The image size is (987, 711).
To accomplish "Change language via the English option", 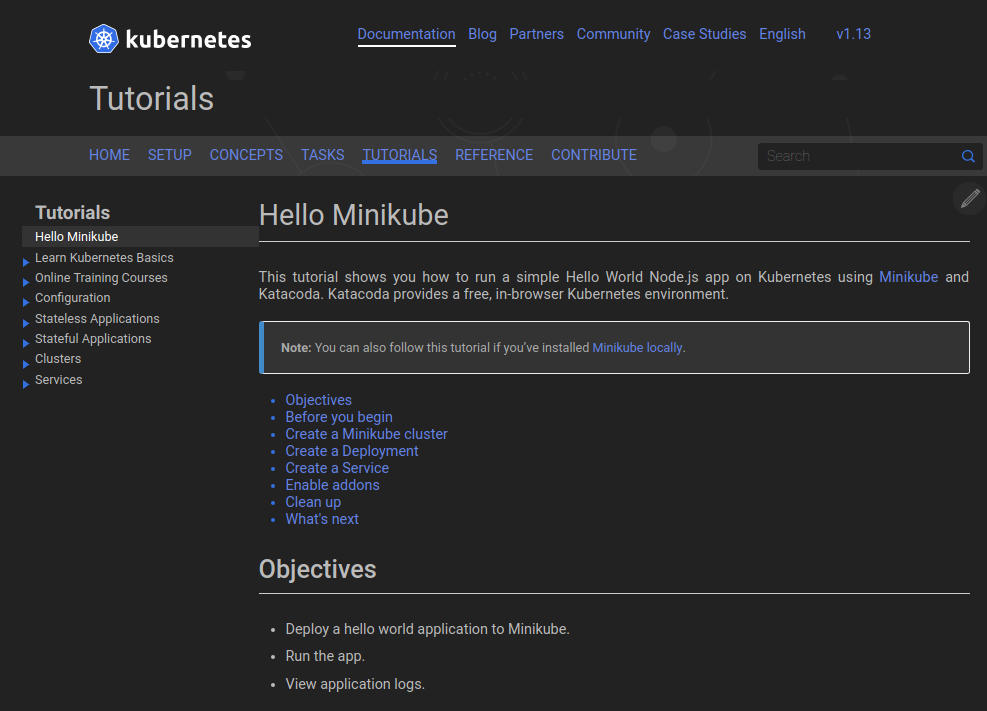I will point(782,33).
